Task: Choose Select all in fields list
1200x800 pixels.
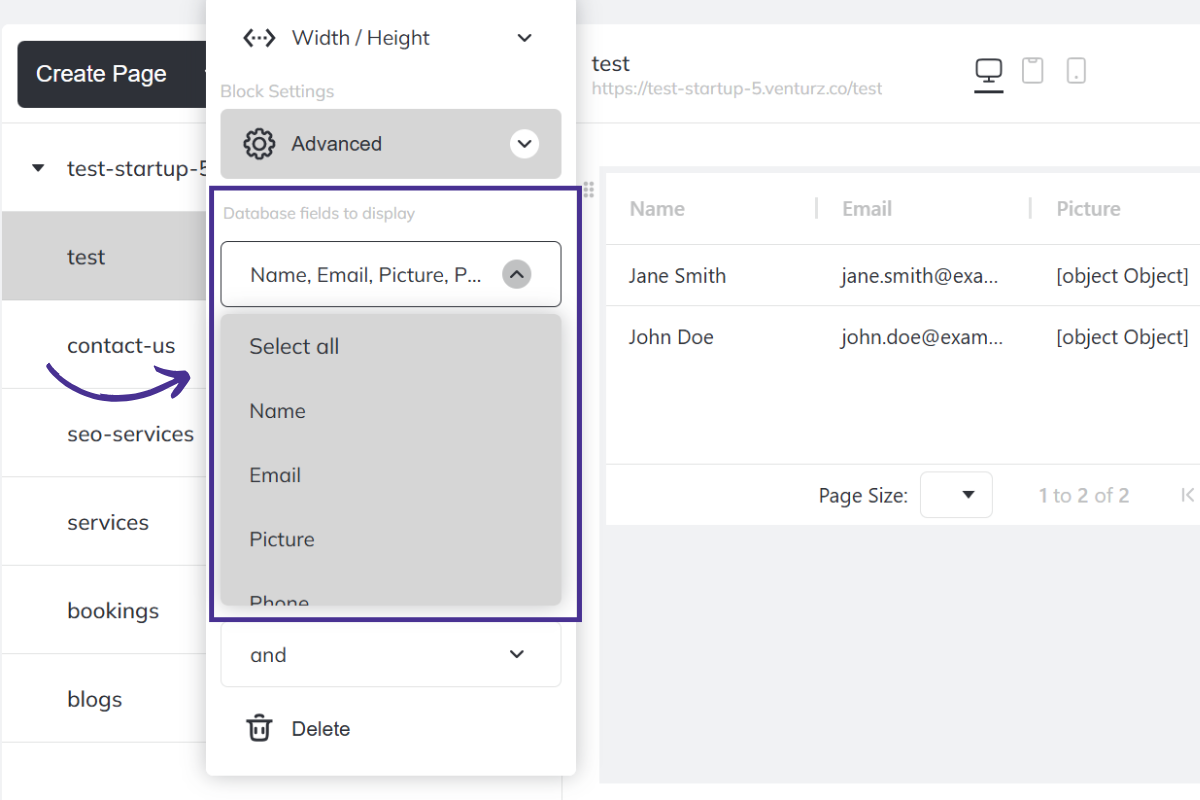Action: [294, 347]
